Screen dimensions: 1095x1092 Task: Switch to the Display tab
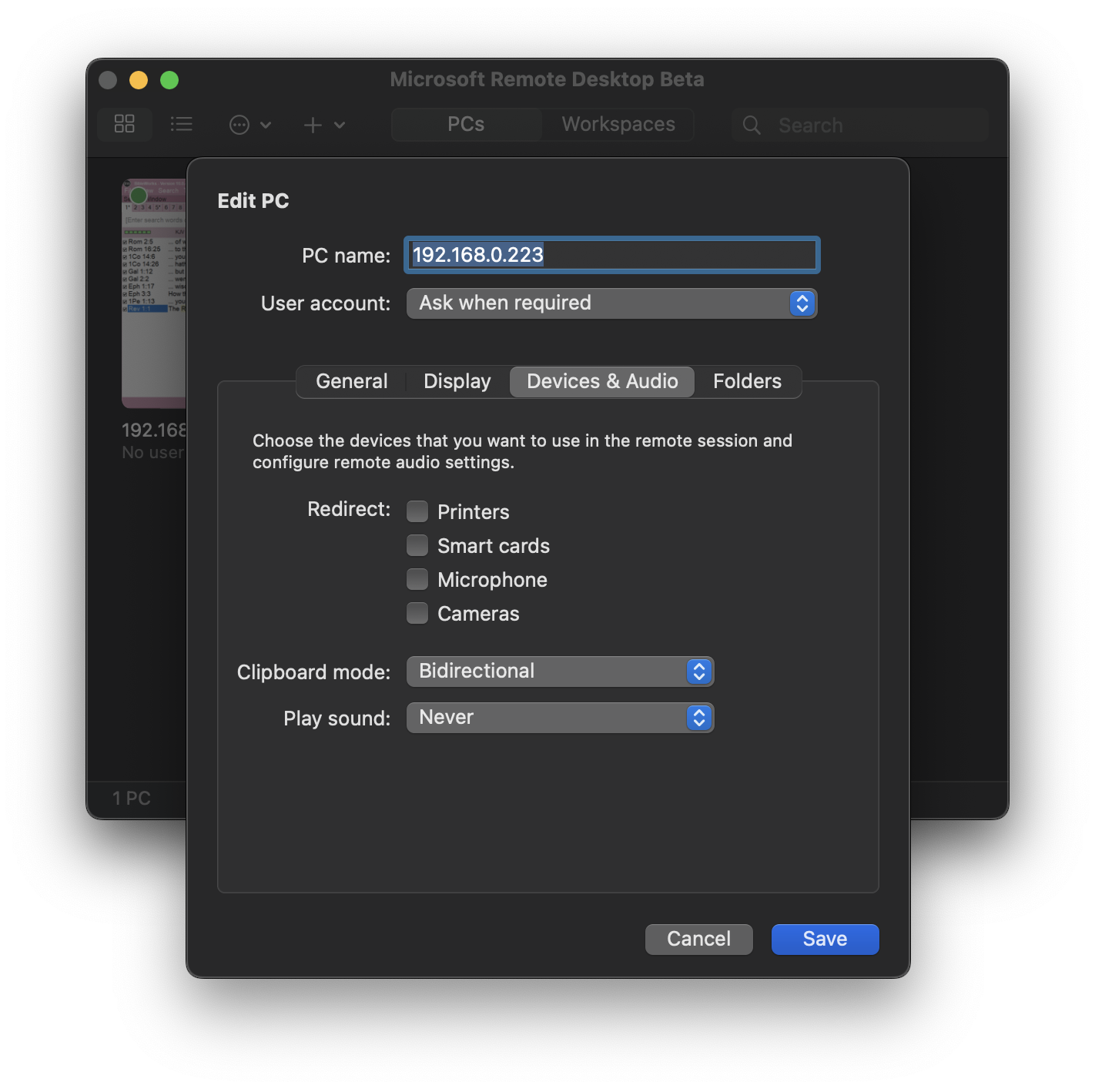[457, 381]
